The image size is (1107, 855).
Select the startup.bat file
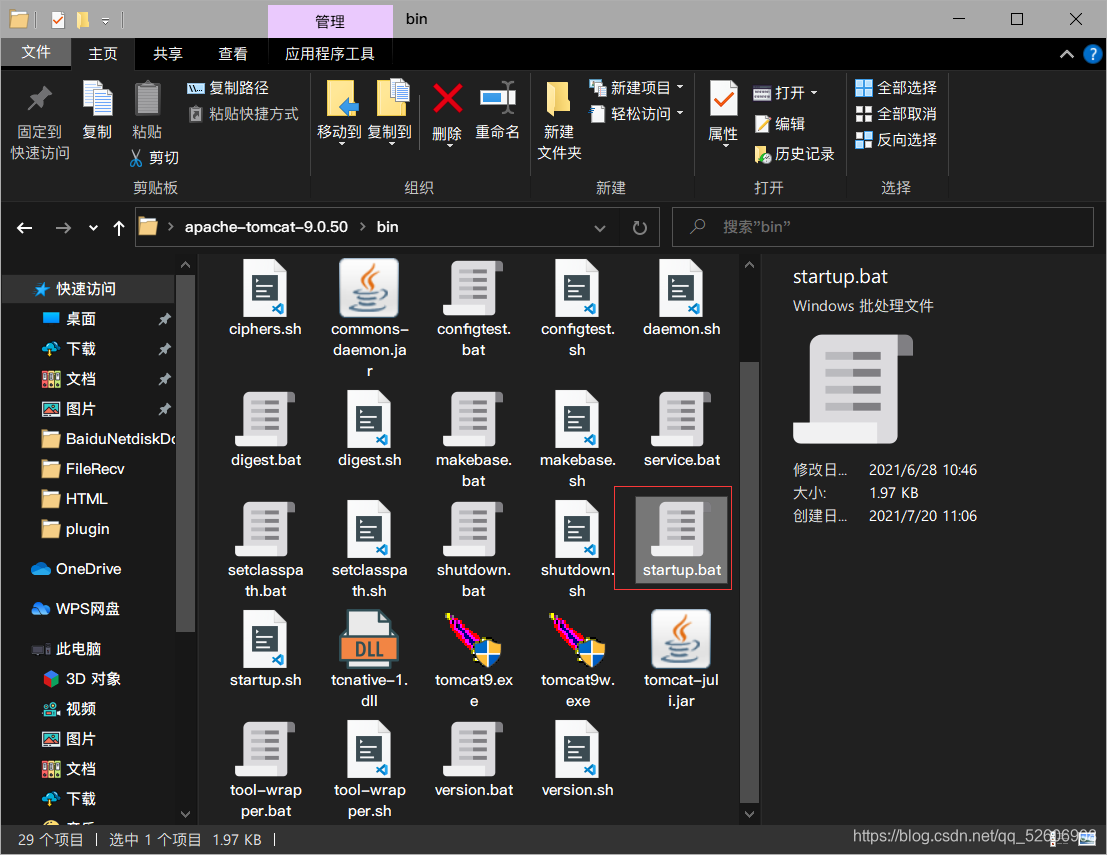click(x=681, y=539)
